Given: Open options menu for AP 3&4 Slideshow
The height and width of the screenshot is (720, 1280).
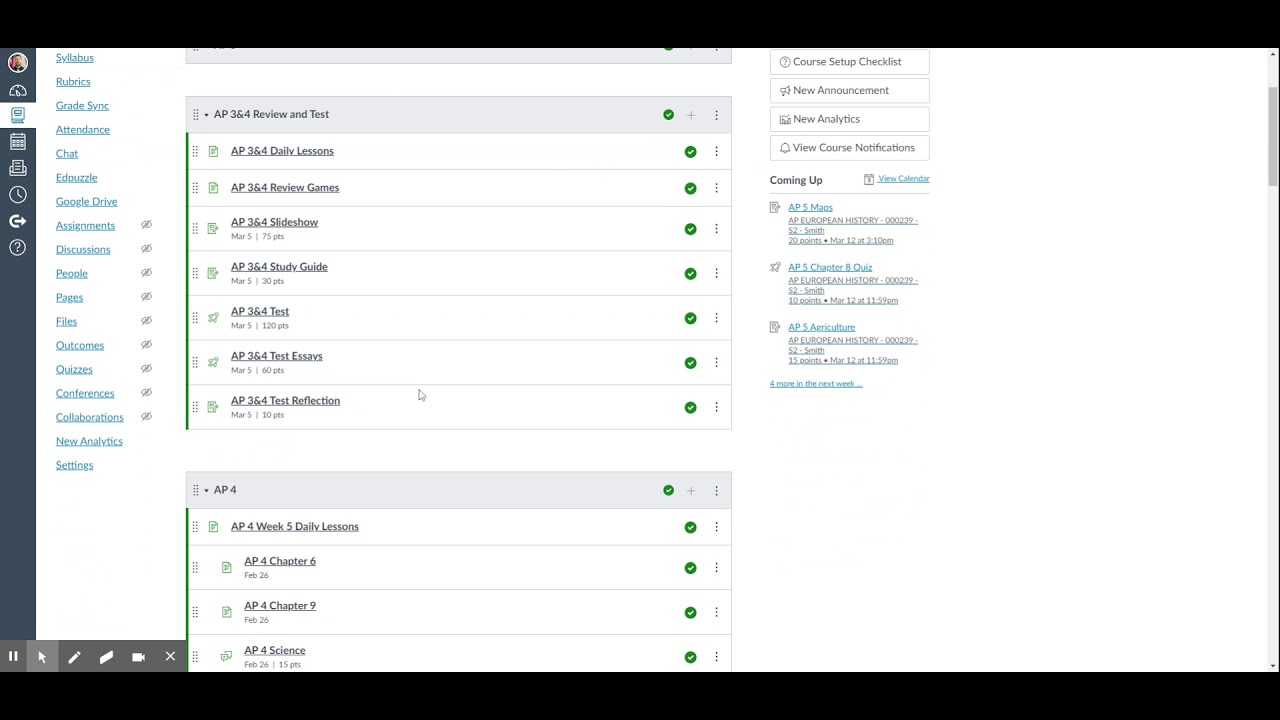Looking at the screenshot, I should 716,229.
